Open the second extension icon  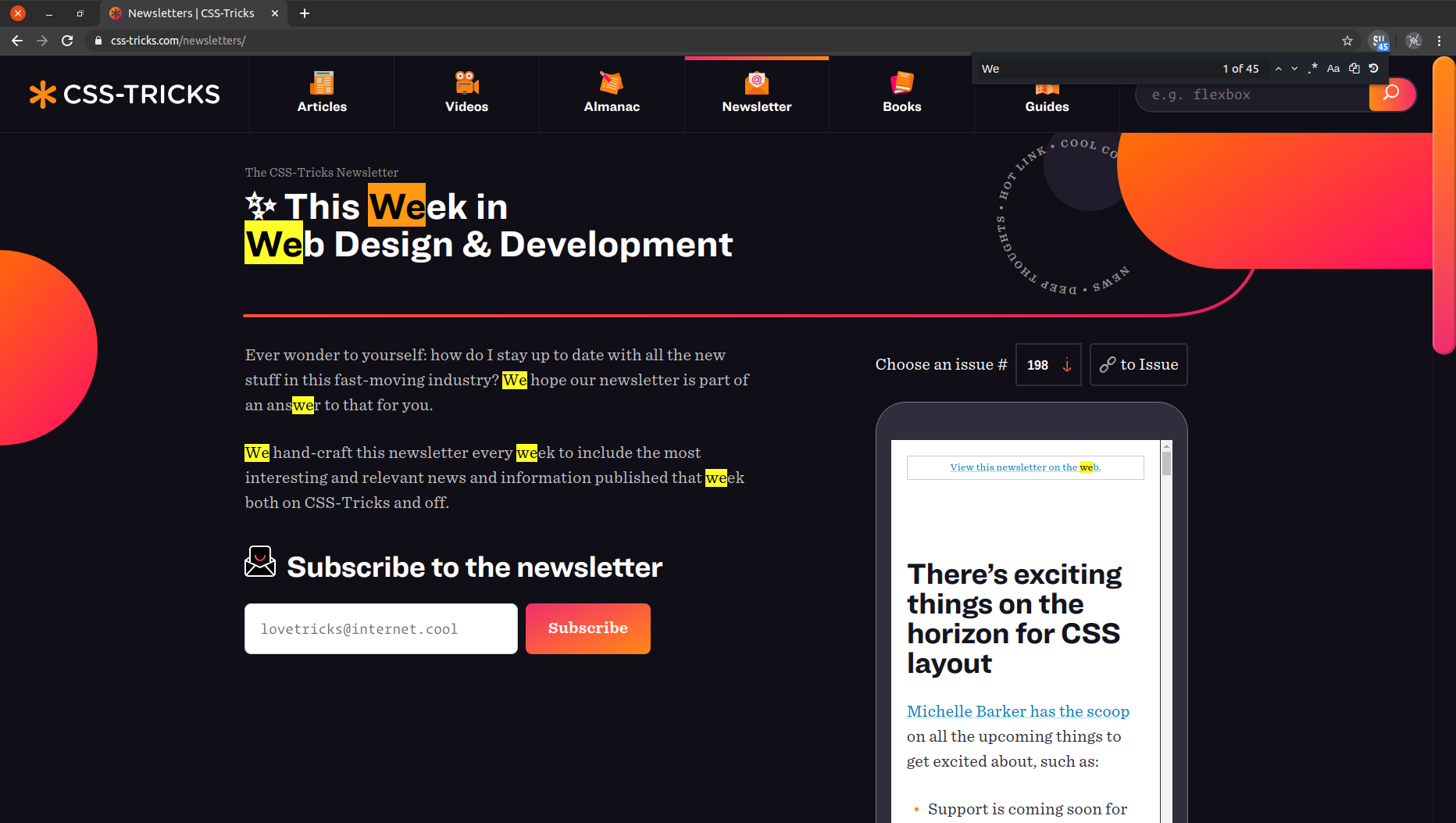coord(1413,41)
